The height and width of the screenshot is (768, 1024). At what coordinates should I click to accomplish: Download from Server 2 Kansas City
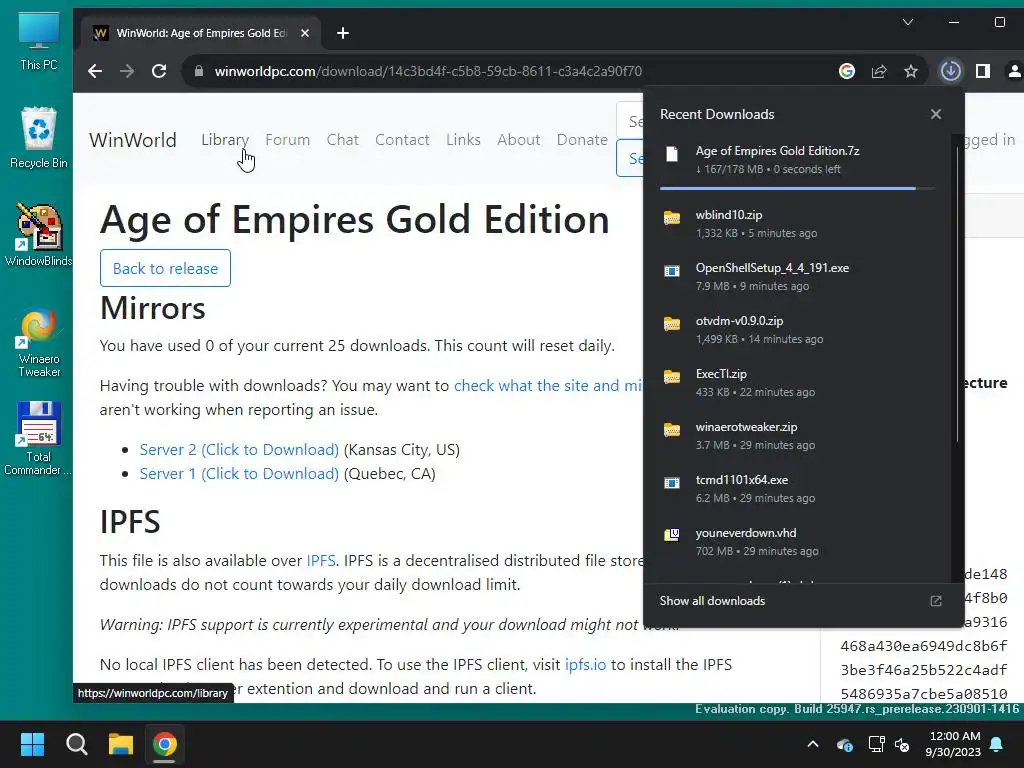(239, 449)
